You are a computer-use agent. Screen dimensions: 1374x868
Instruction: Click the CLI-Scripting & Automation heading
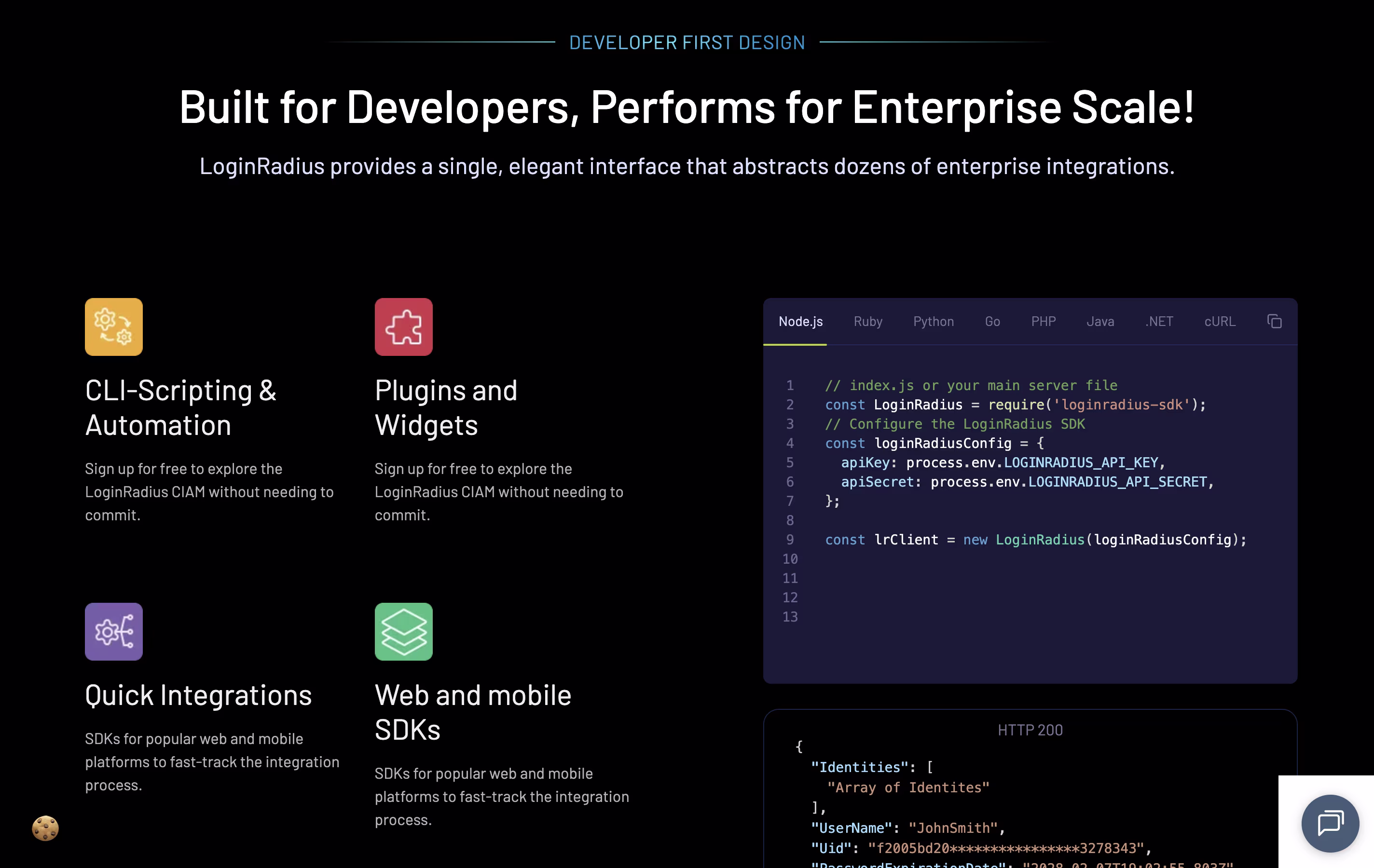click(x=181, y=408)
